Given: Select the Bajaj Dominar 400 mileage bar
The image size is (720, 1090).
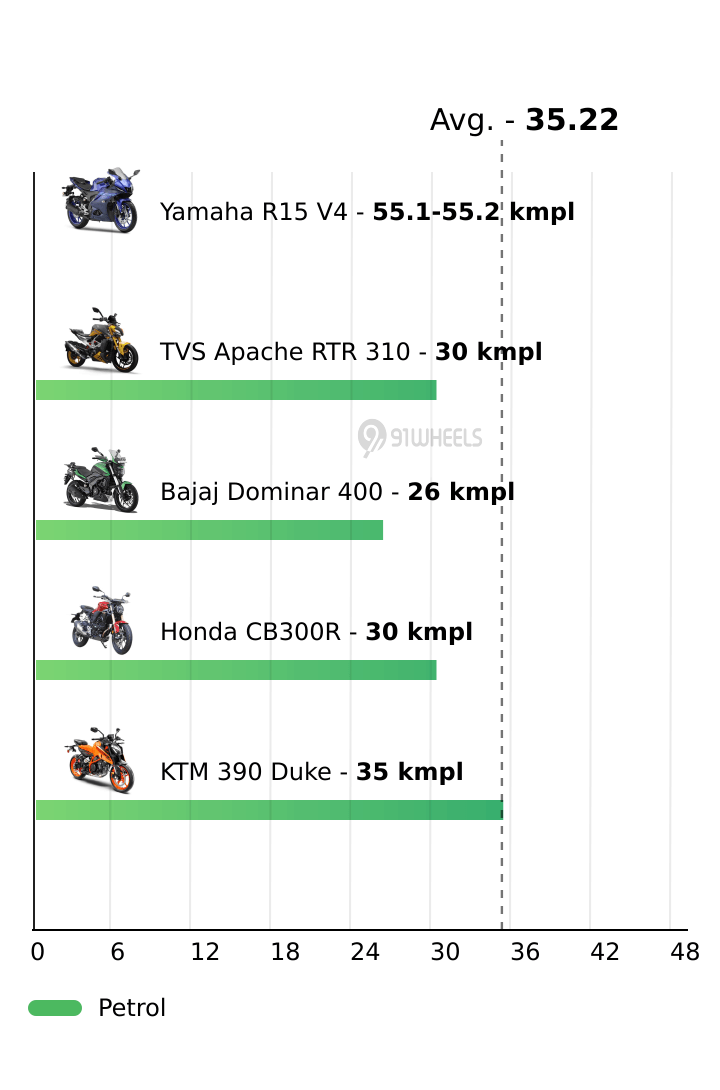Looking at the screenshot, I should click(209, 530).
